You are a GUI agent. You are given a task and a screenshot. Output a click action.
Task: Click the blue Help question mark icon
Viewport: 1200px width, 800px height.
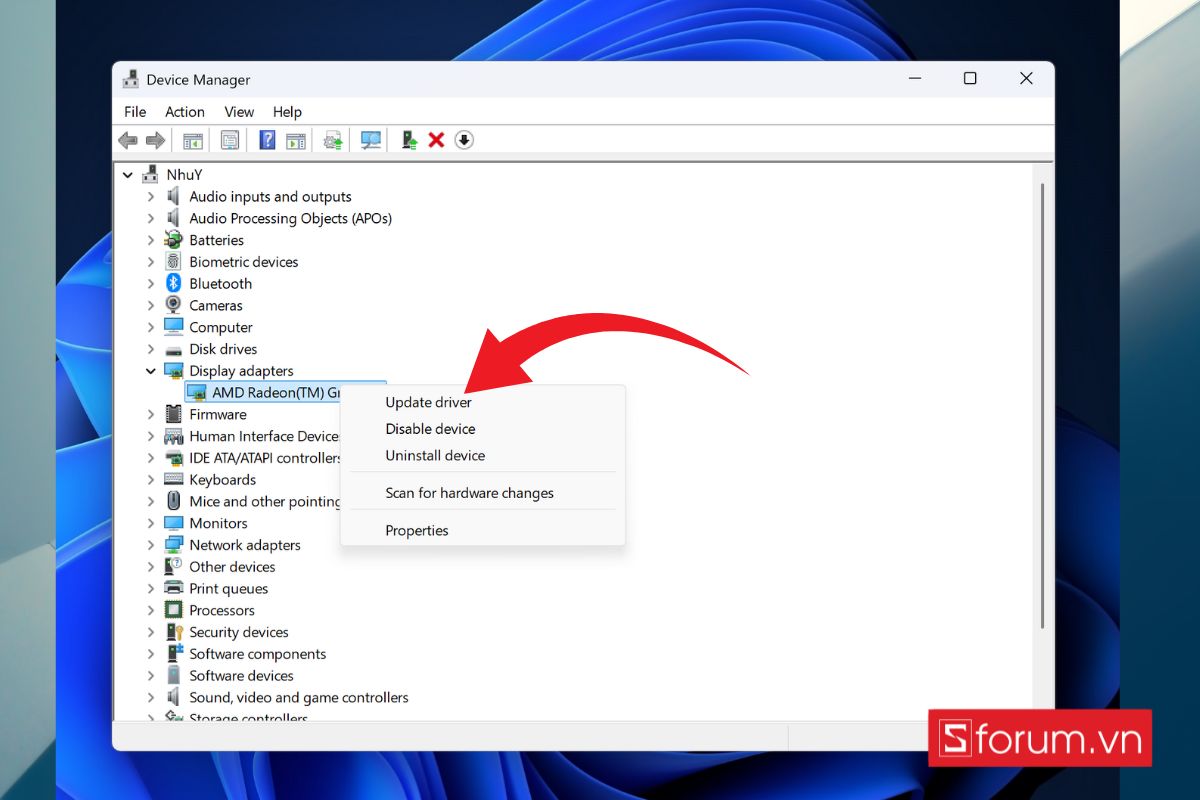[267, 141]
